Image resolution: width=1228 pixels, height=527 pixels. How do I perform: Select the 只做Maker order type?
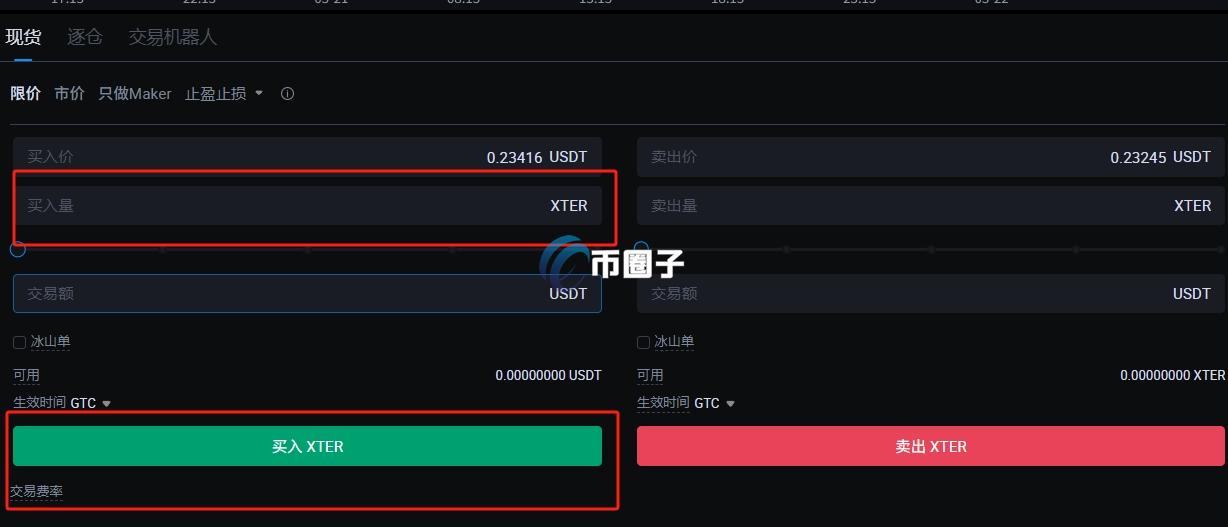pos(135,93)
